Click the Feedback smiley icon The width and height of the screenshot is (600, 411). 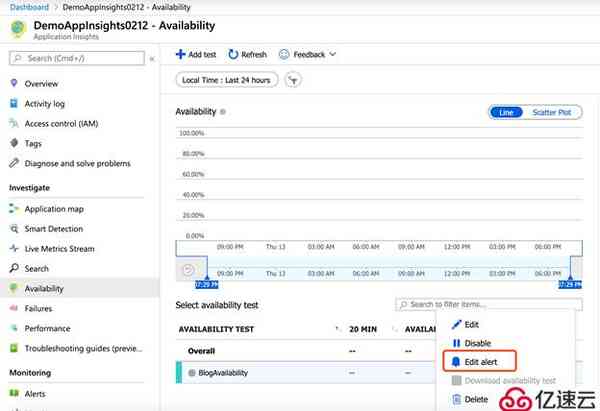click(x=284, y=54)
